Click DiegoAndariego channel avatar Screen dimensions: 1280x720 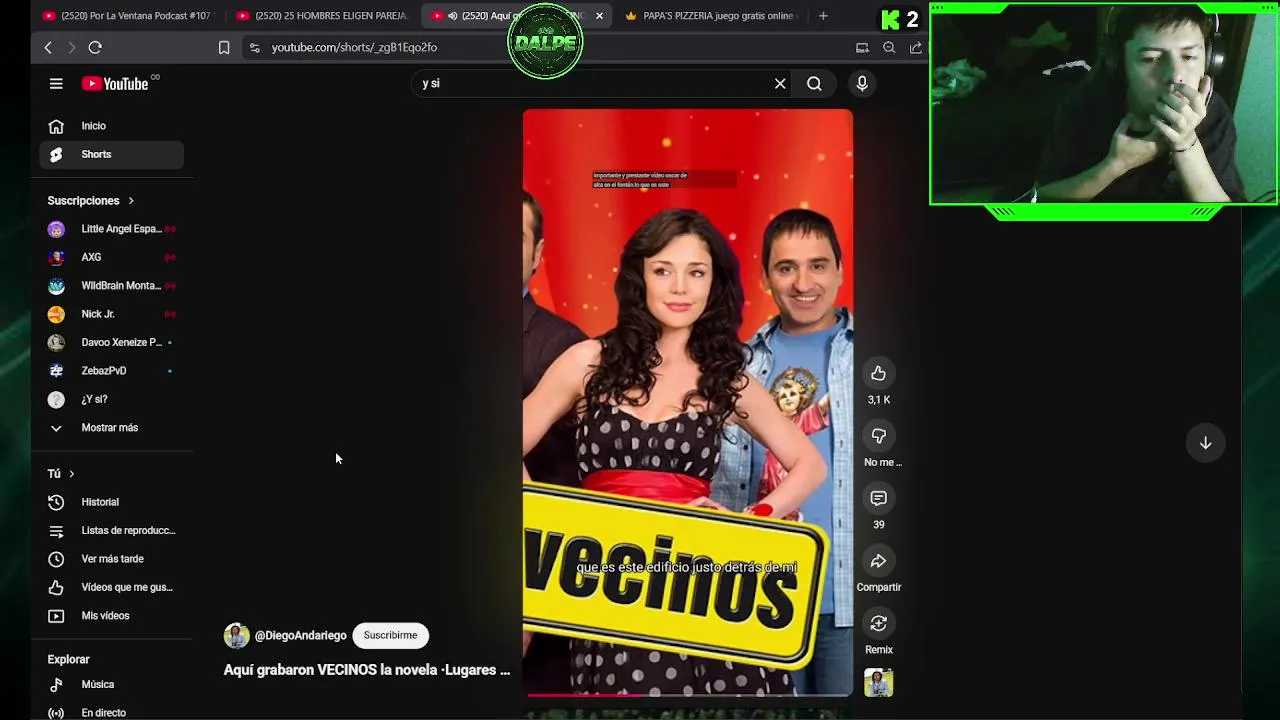(x=236, y=636)
